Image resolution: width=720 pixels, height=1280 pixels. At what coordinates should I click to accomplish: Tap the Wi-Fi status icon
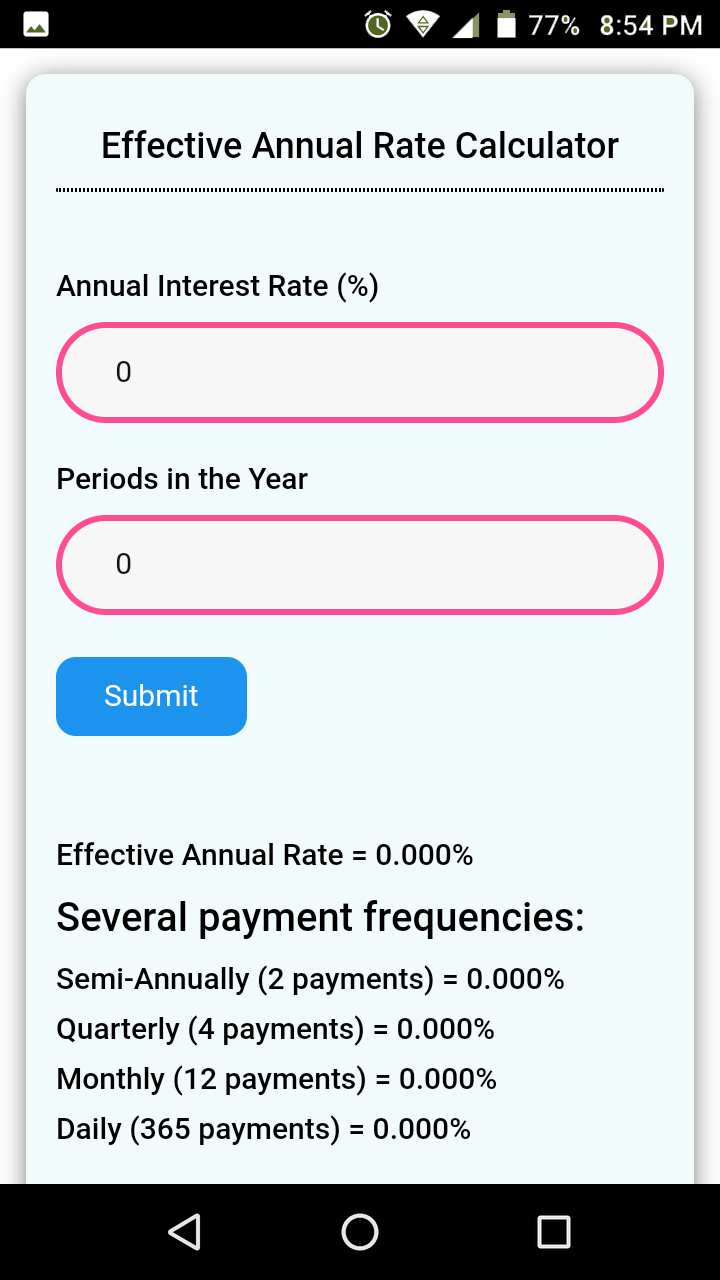point(423,24)
